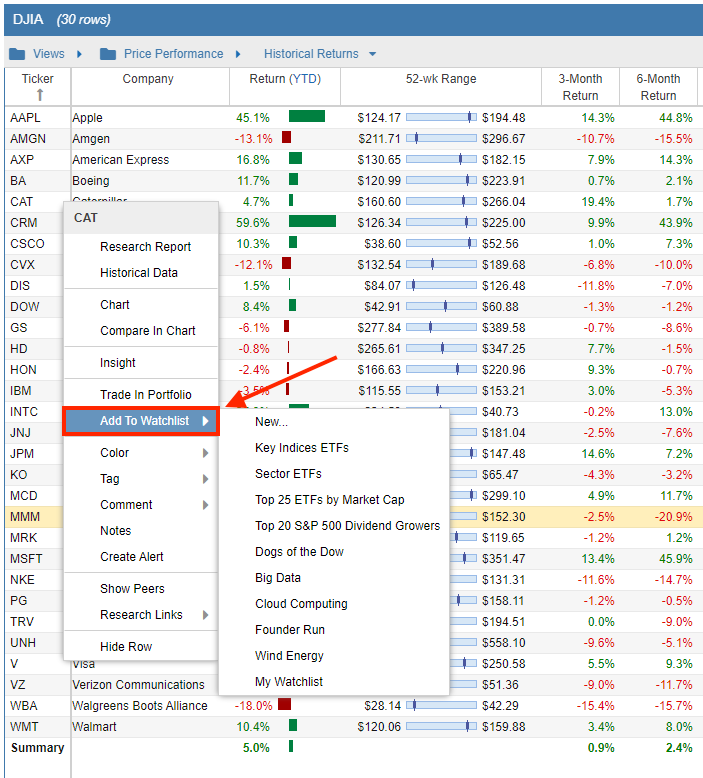Expand the Add To Watchlist submenu arrow
The height and width of the screenshot is (778, 703).
click(205, 421)
